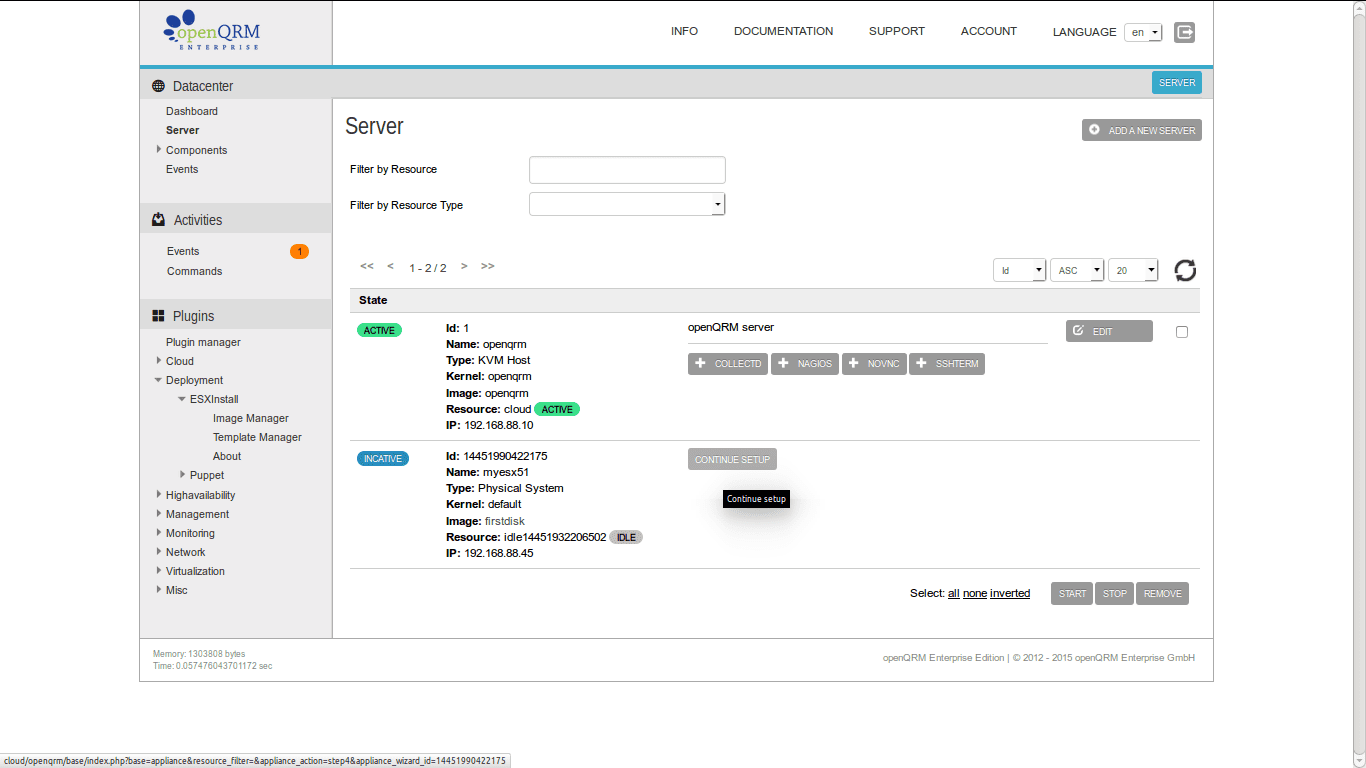Go to next page of servers
The width and height of the screenshot is (1366, 768).
[464, 266]
